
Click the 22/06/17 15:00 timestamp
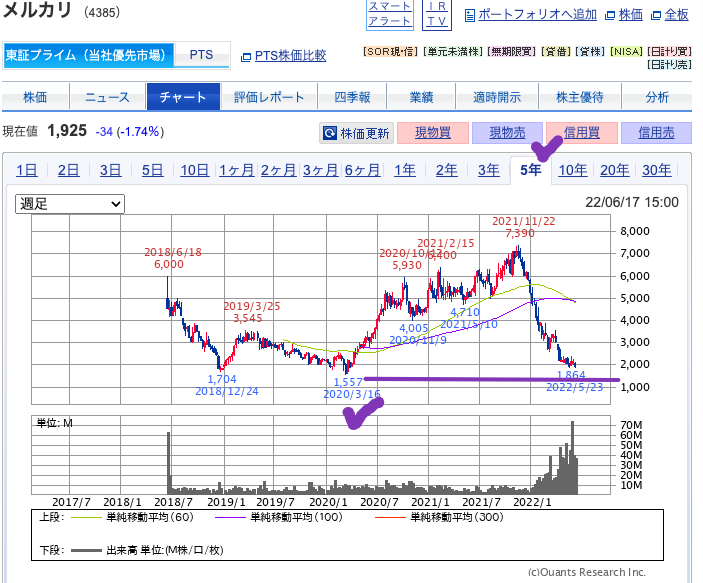pos(632,202)
